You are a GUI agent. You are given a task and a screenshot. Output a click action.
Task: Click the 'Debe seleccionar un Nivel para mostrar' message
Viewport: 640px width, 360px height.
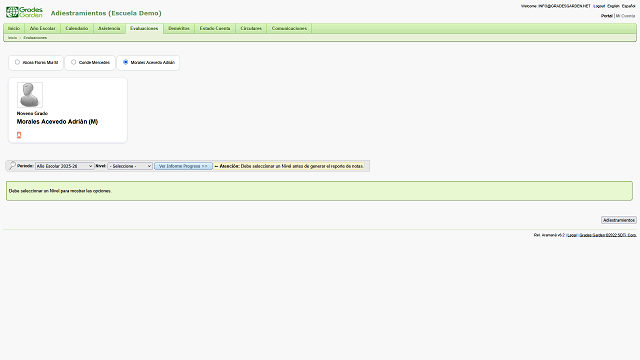[60, 191]
